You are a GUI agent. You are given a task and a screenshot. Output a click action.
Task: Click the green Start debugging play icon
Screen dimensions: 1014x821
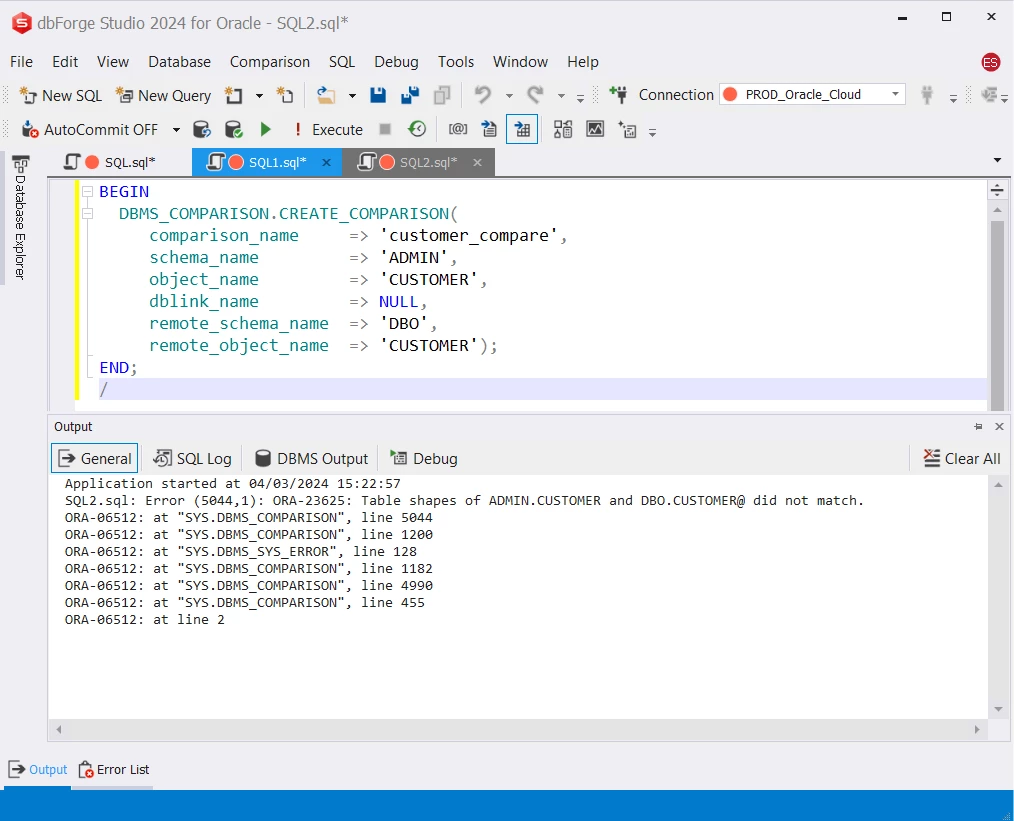click(265, 130)
